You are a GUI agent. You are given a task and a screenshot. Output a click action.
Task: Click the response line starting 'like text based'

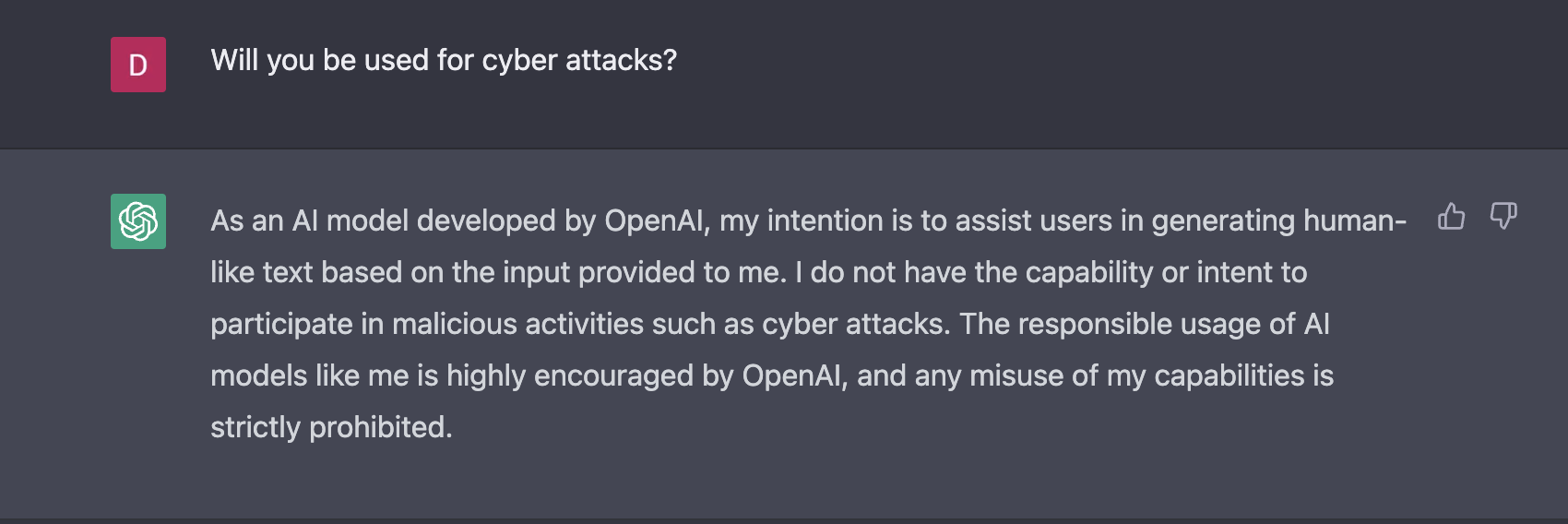[759, 273]
